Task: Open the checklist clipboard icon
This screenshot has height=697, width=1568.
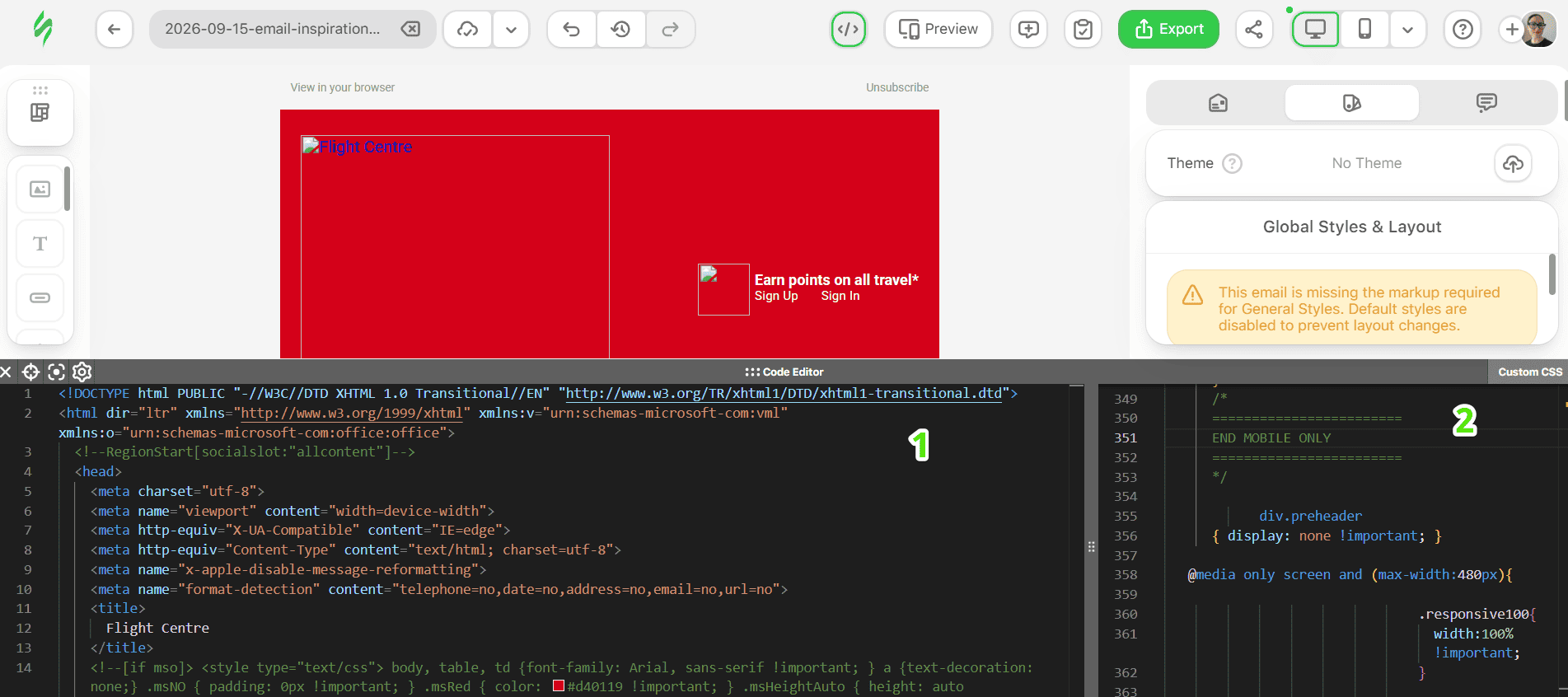Action: 1084,30
